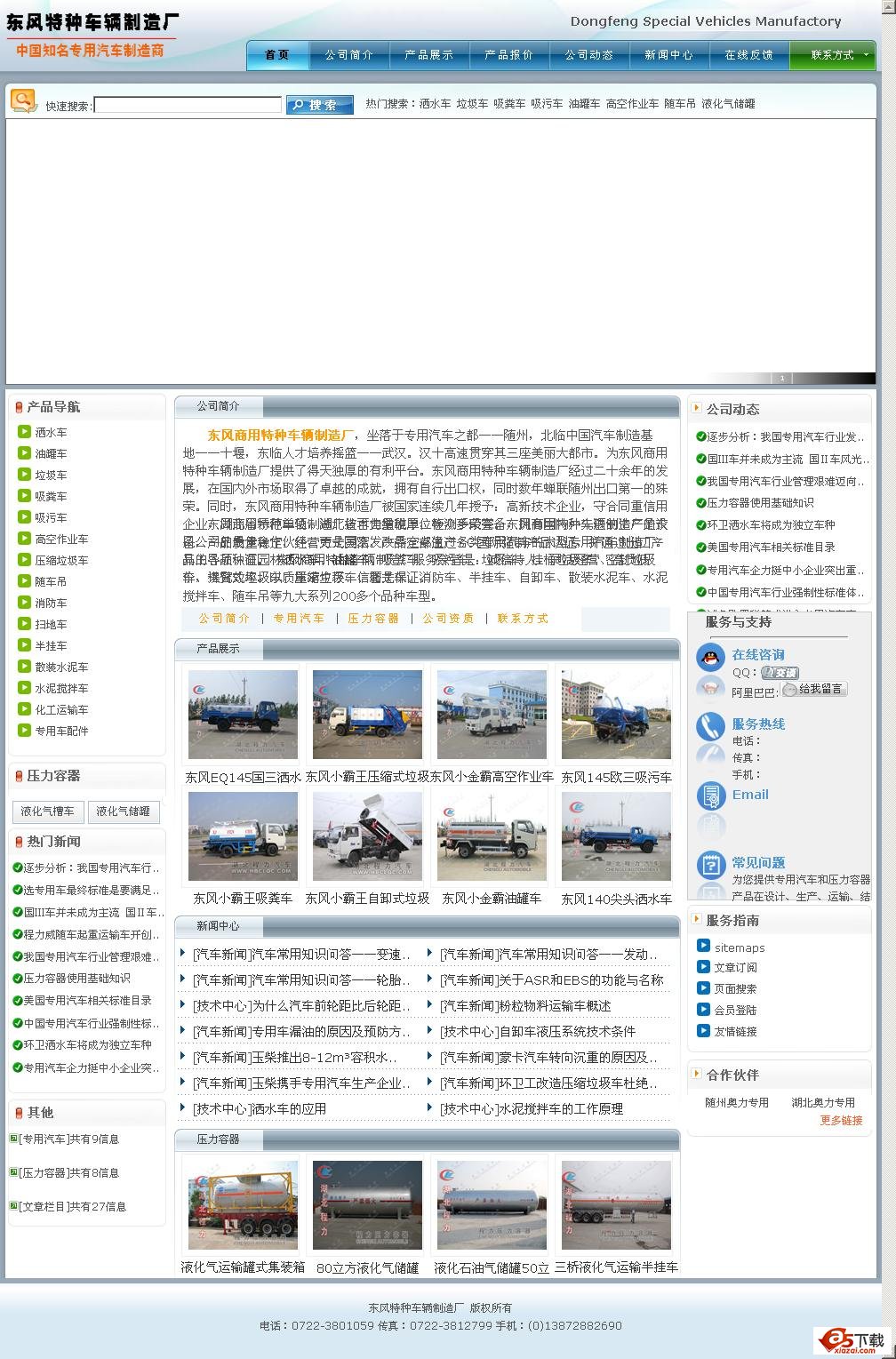Image resolution: width=896 pixels, height=1359 pixels.
Task: Open 东风小金霸油罐车 product thumbnail
Action: pos(492,836)
